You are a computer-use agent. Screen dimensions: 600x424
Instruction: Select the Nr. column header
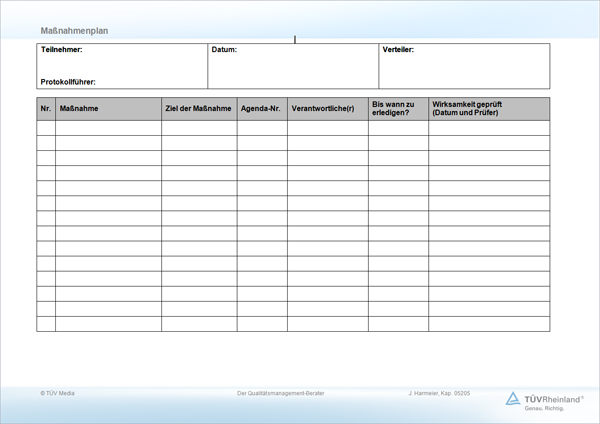pos(46,108)
